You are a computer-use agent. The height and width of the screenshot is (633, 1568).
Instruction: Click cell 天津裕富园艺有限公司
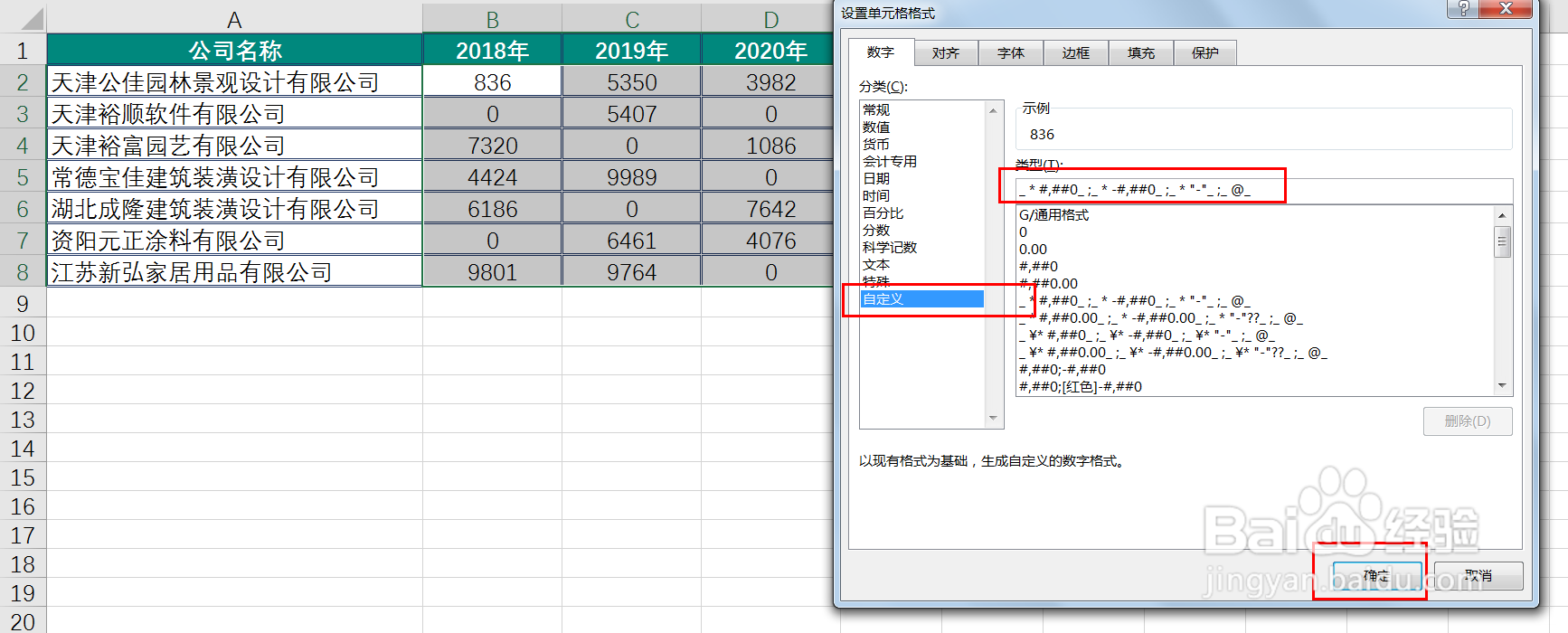tap(234, 145)
